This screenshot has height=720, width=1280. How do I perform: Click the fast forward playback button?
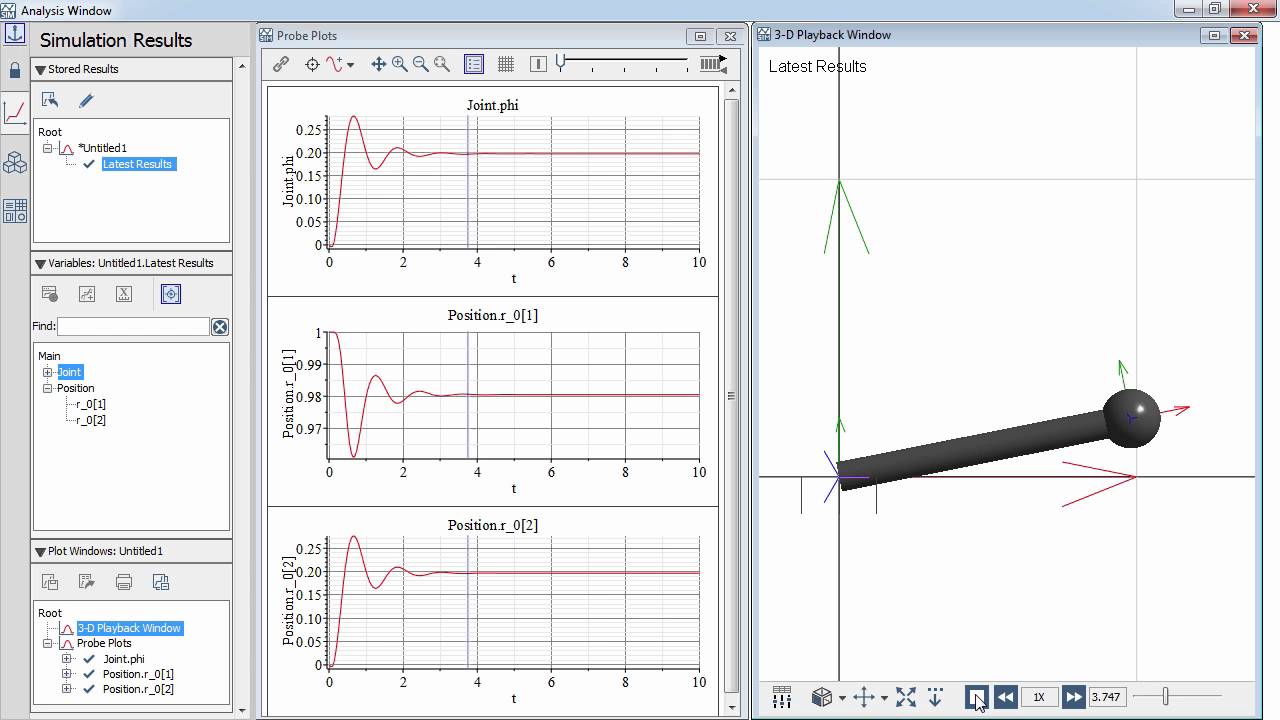point(1073,697)
